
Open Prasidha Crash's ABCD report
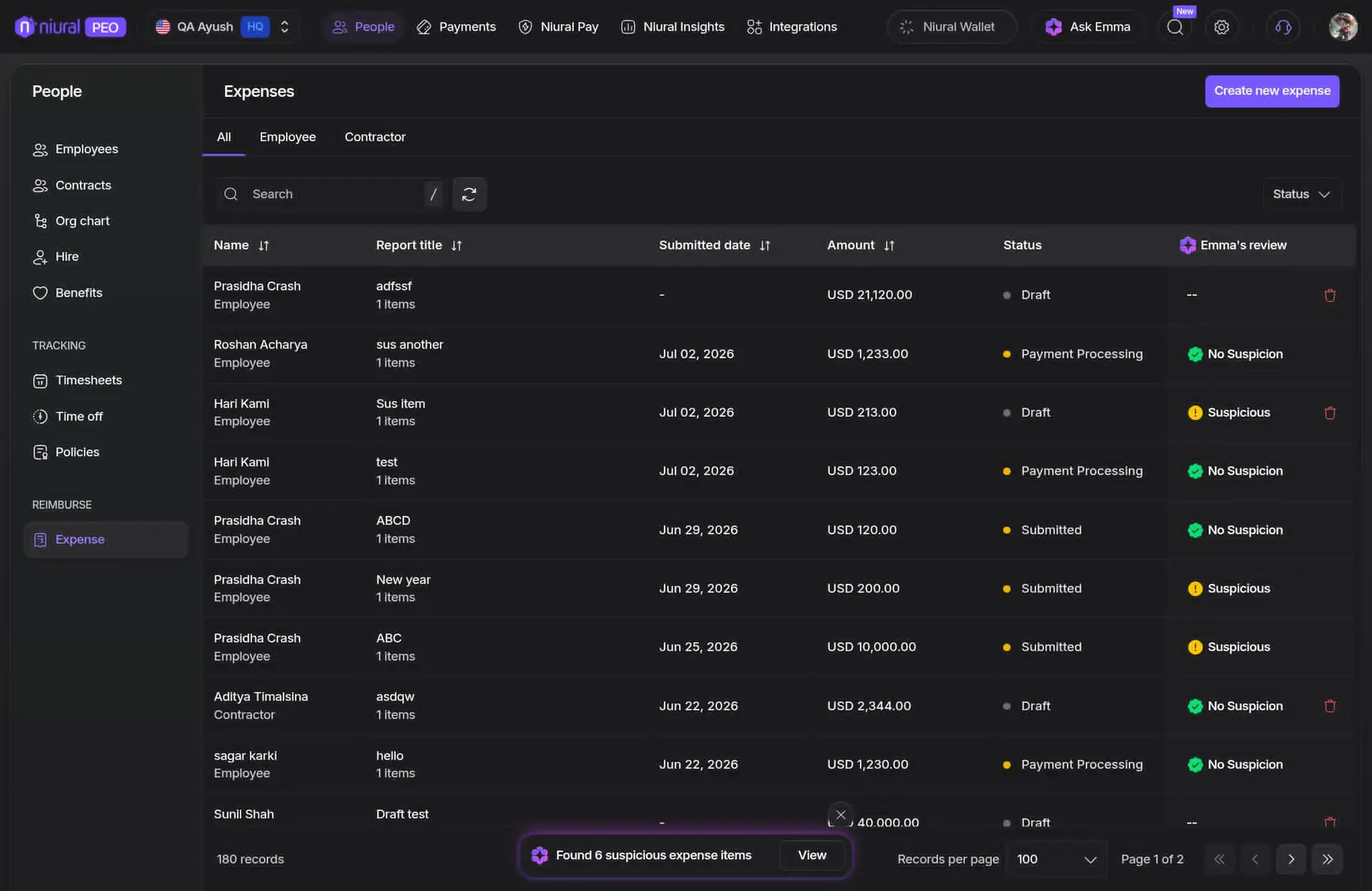click(x=393, y=521)
